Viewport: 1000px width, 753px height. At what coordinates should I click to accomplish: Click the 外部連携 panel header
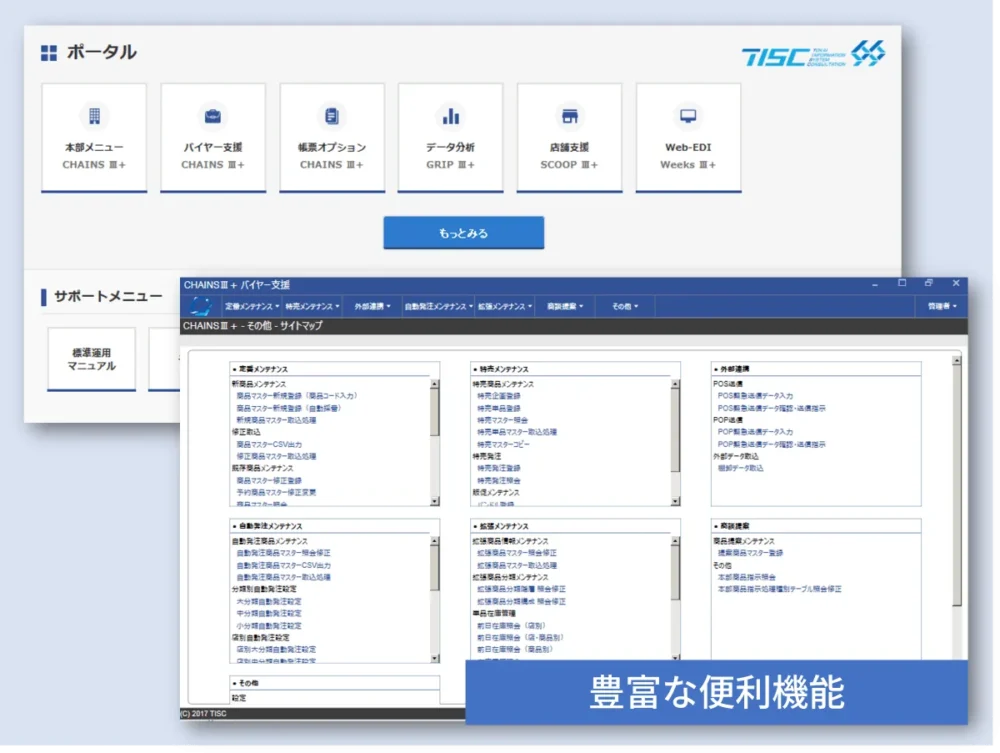click(x=816, y=369)
